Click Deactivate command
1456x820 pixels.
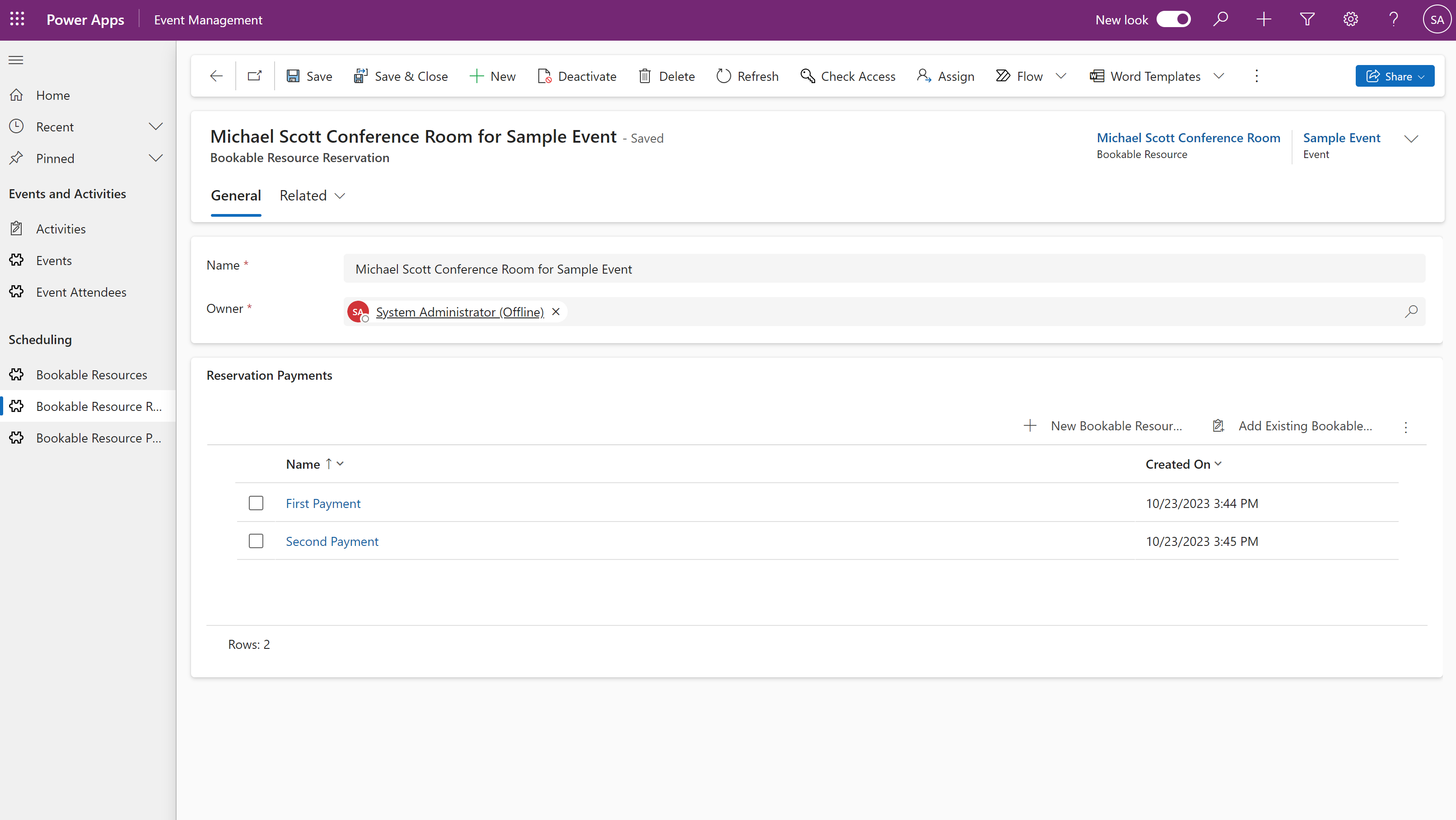577,76
